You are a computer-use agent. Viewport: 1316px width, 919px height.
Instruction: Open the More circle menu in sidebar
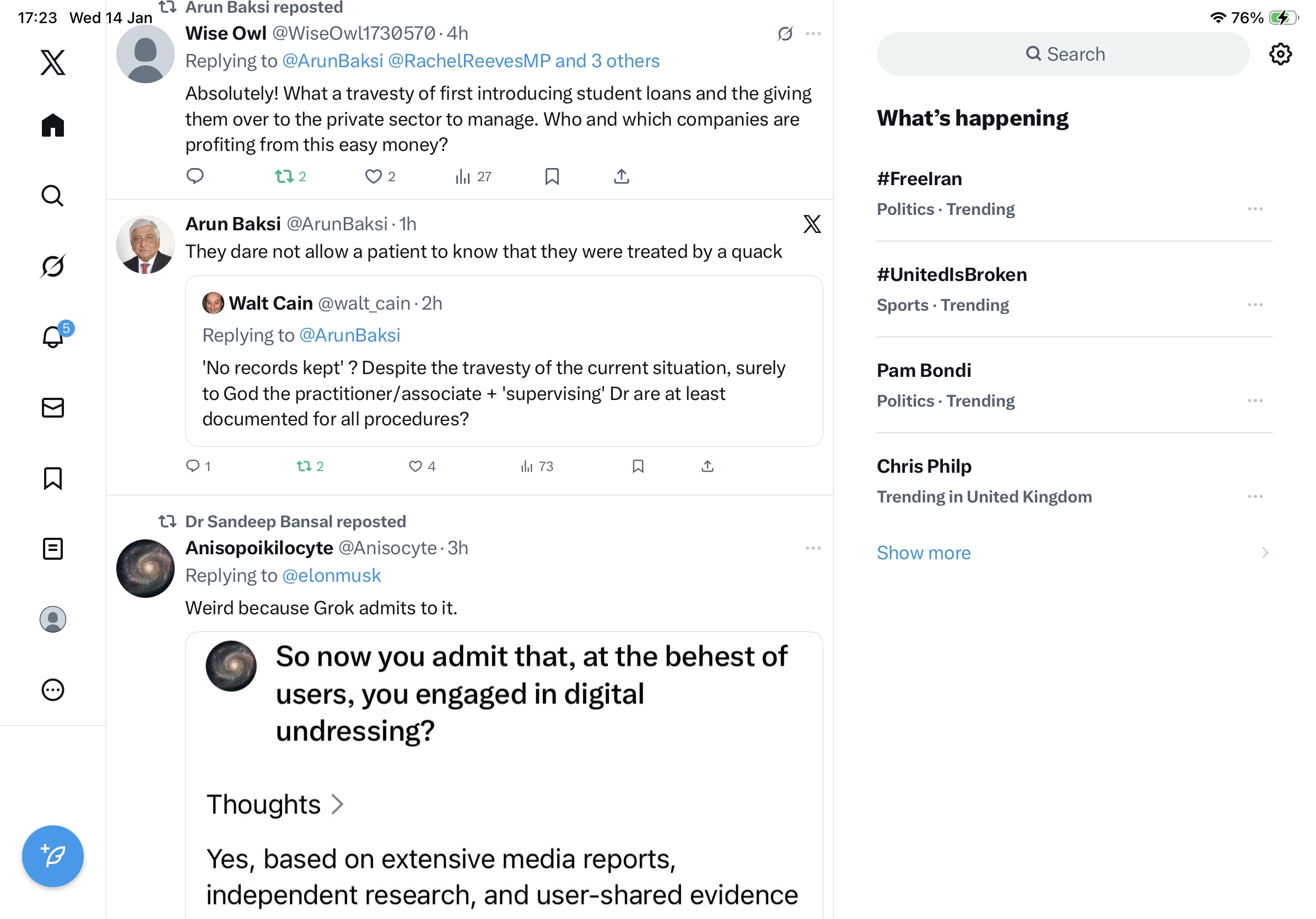53,690
